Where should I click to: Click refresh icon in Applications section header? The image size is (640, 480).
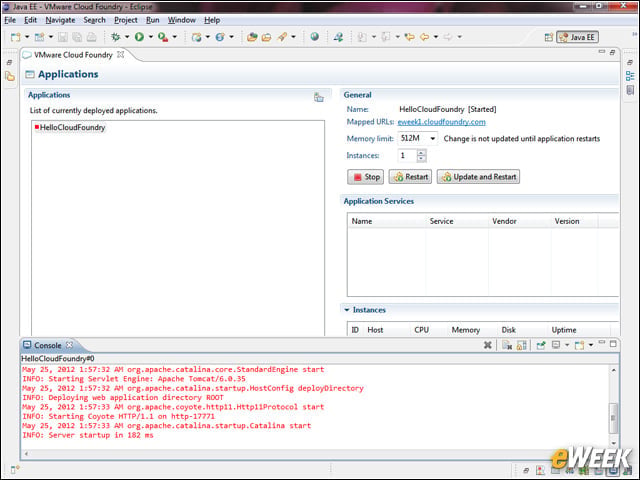click(319, 97)
